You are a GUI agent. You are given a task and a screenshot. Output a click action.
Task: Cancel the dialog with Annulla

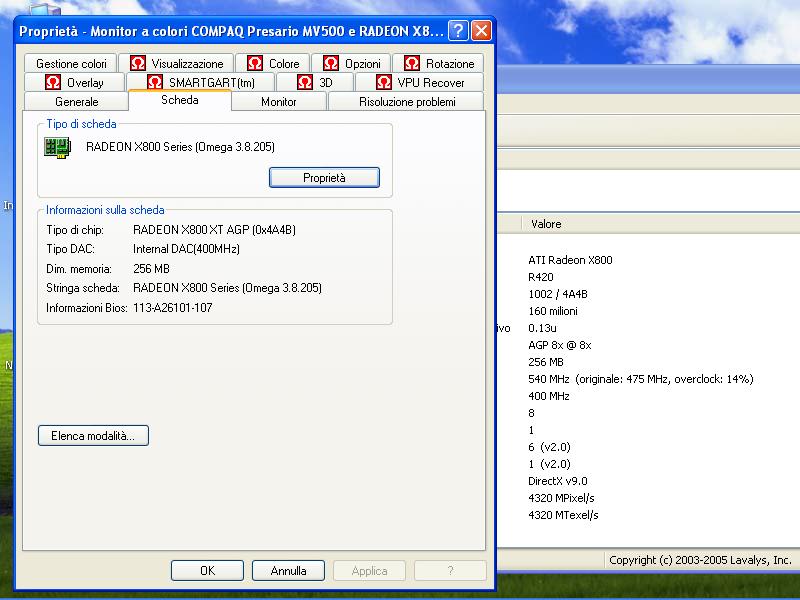pyautogui.click(x=288, y=570)
